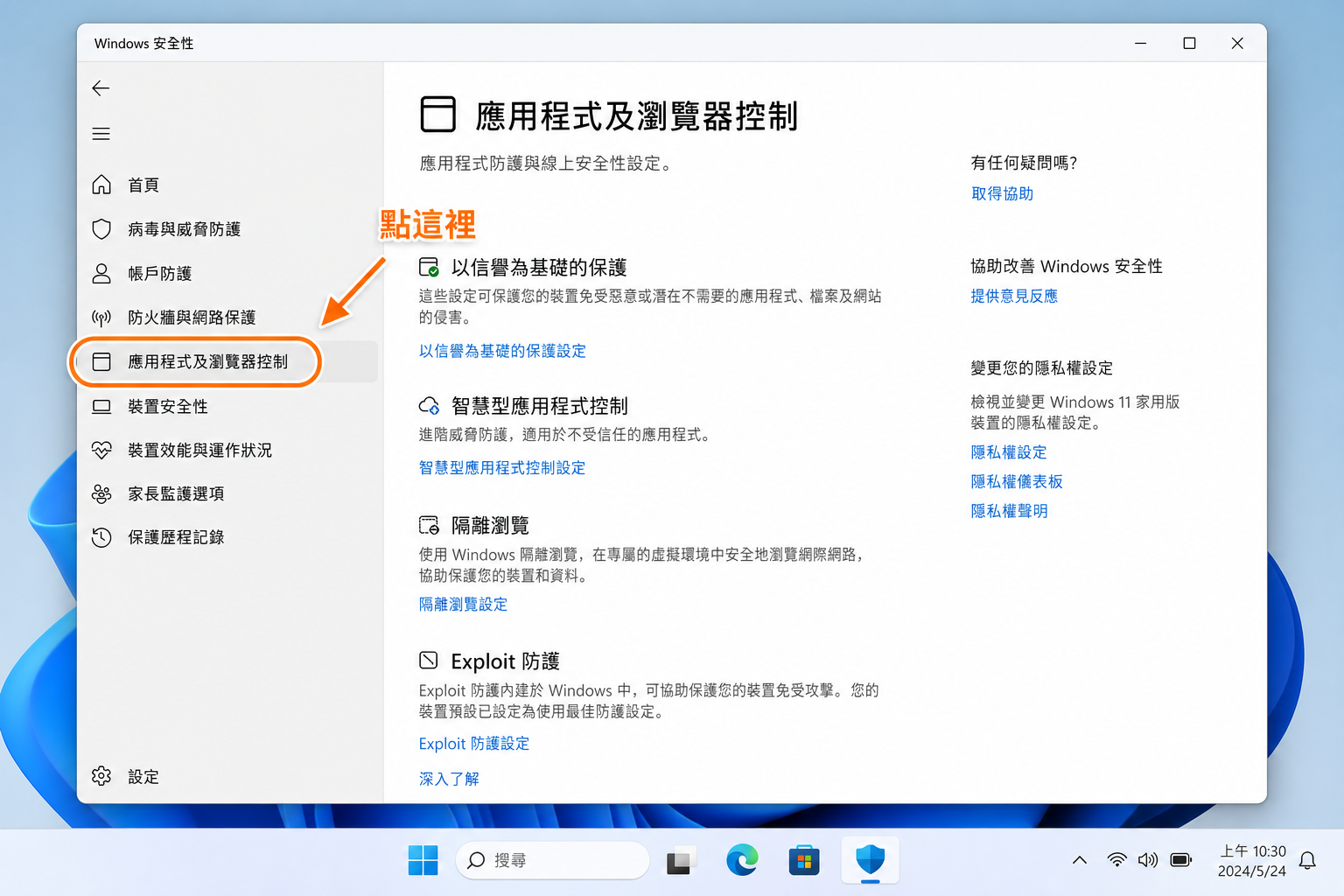Click the 提供意見反應 link
Viewport: 1344px width, 896px height.
(x=1014, y=296)
